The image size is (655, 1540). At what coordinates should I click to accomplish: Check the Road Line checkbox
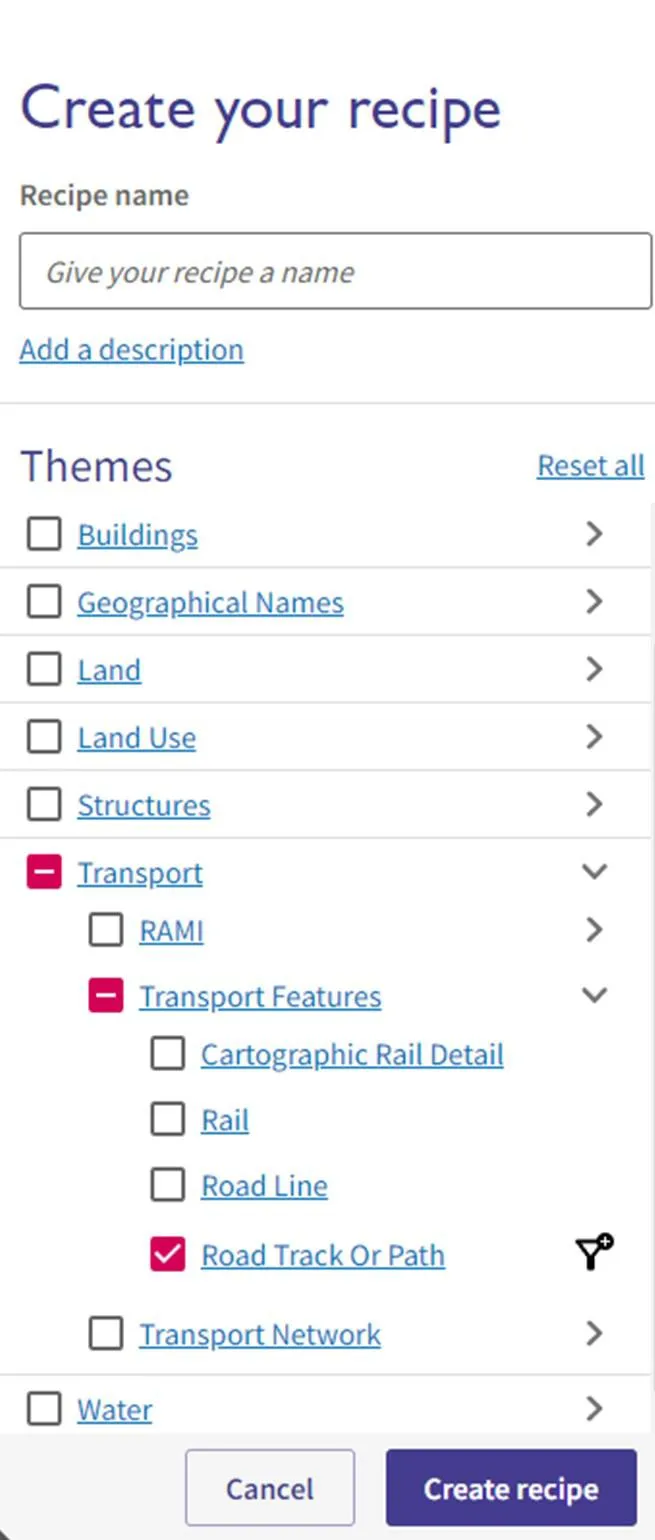(168, 1185)
